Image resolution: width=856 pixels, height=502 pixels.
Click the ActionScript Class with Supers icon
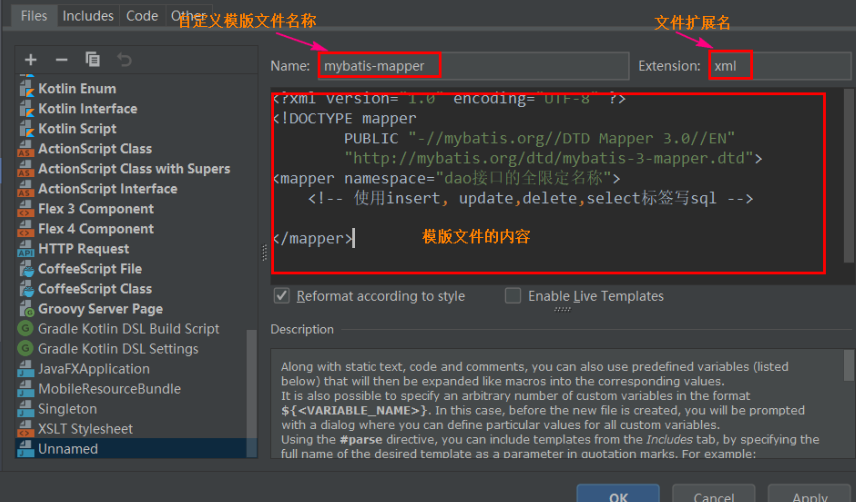(26, 169)
